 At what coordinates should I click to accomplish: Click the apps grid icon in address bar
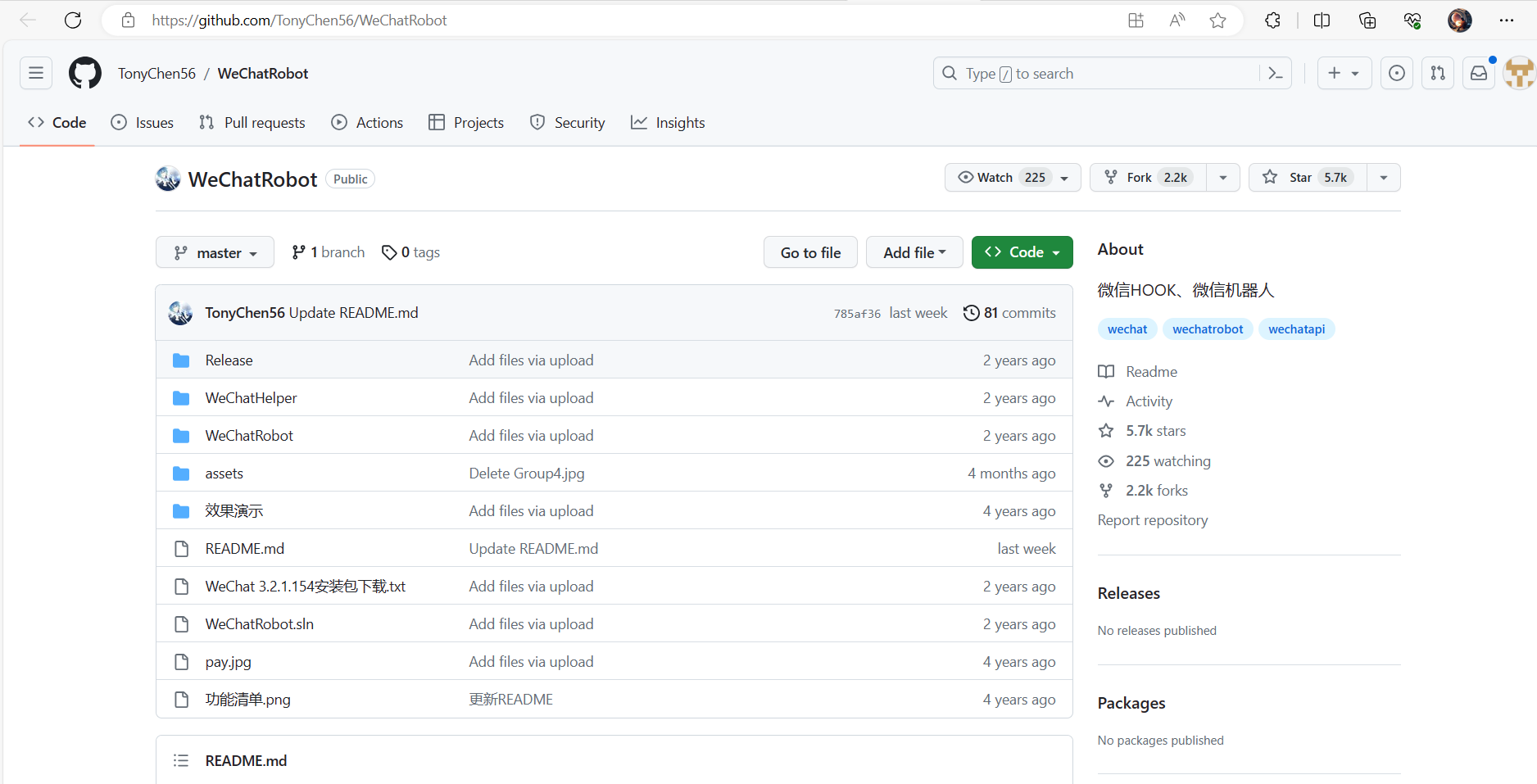coord(1136,20)
